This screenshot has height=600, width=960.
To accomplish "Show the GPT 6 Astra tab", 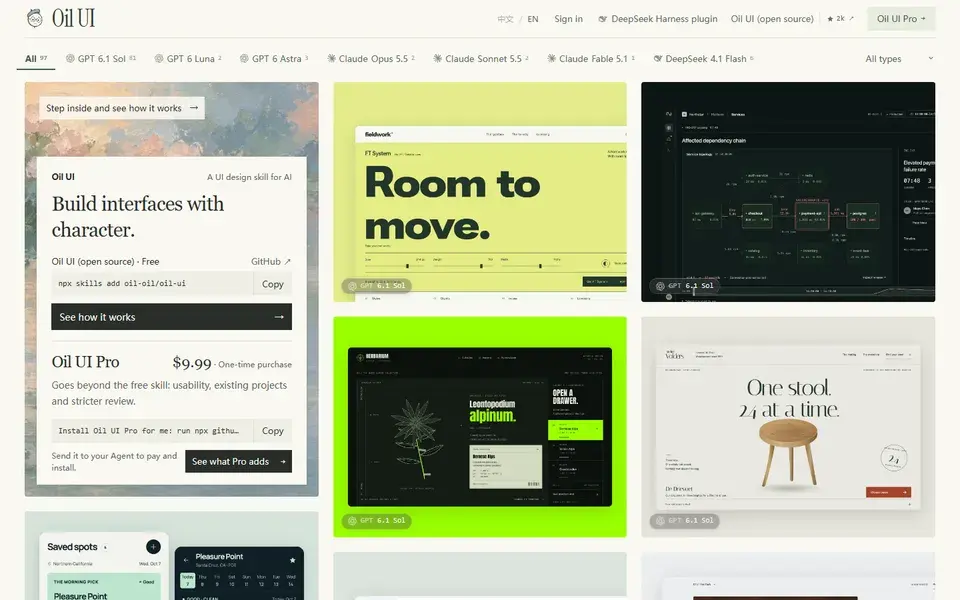I will click(274, 59).
